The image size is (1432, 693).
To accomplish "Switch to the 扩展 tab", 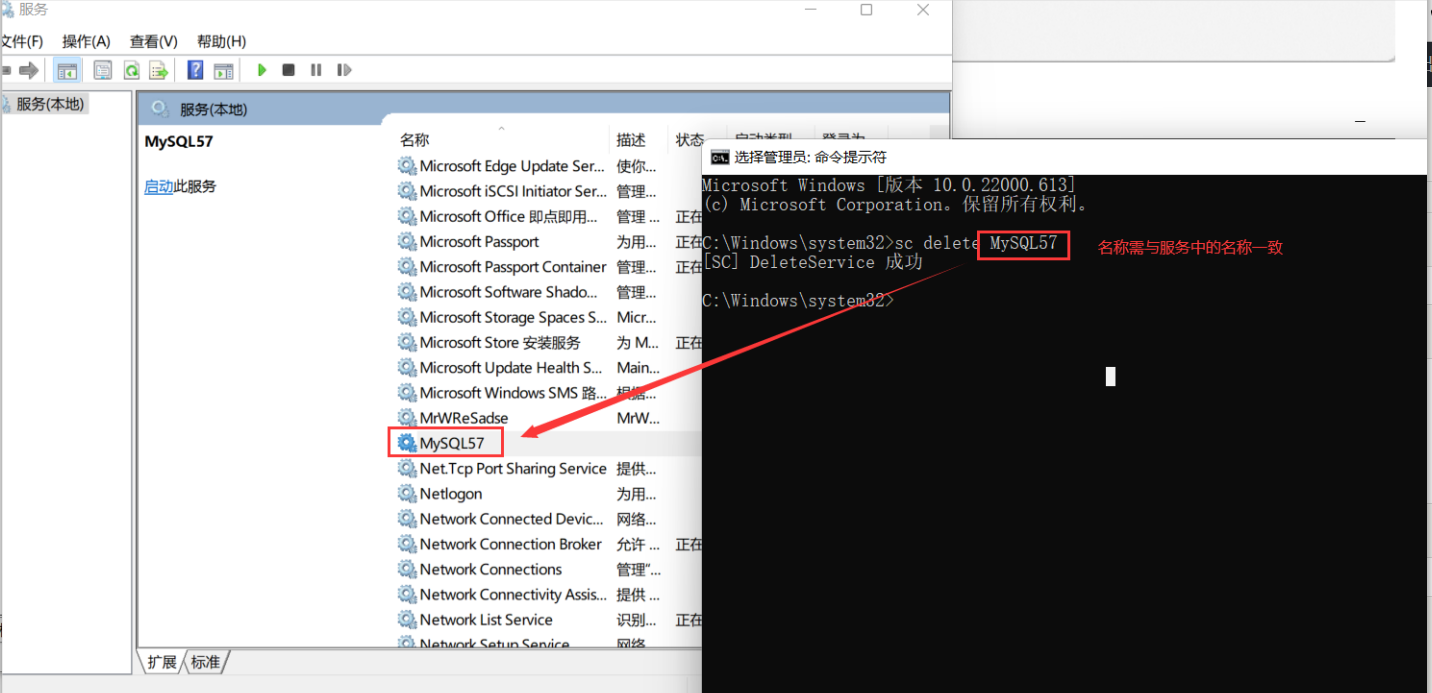I will coord(162,662).
